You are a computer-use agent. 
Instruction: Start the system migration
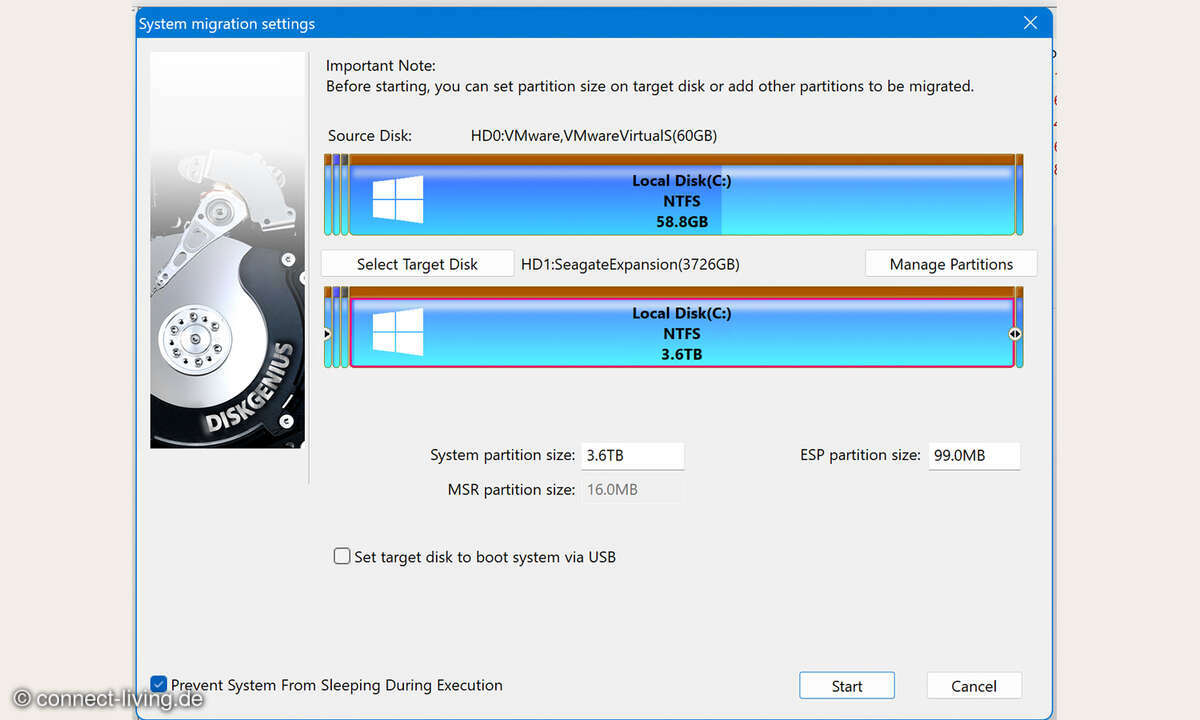[847, 686]
